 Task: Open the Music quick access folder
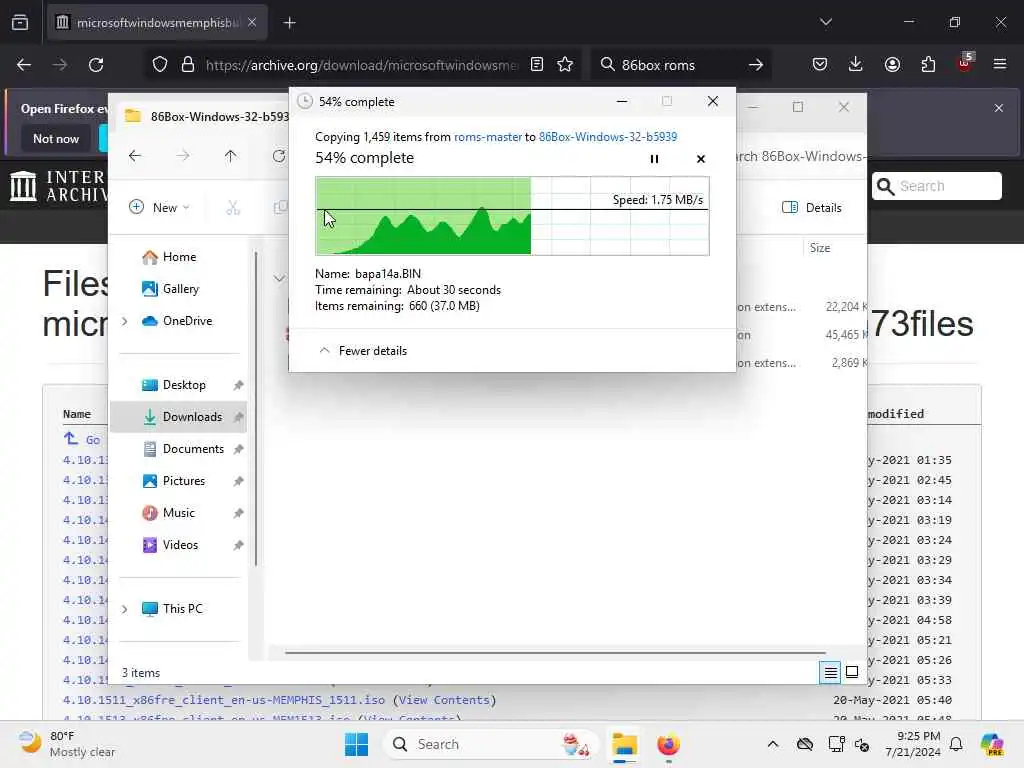pyautogui.click(x=168, y=513)
